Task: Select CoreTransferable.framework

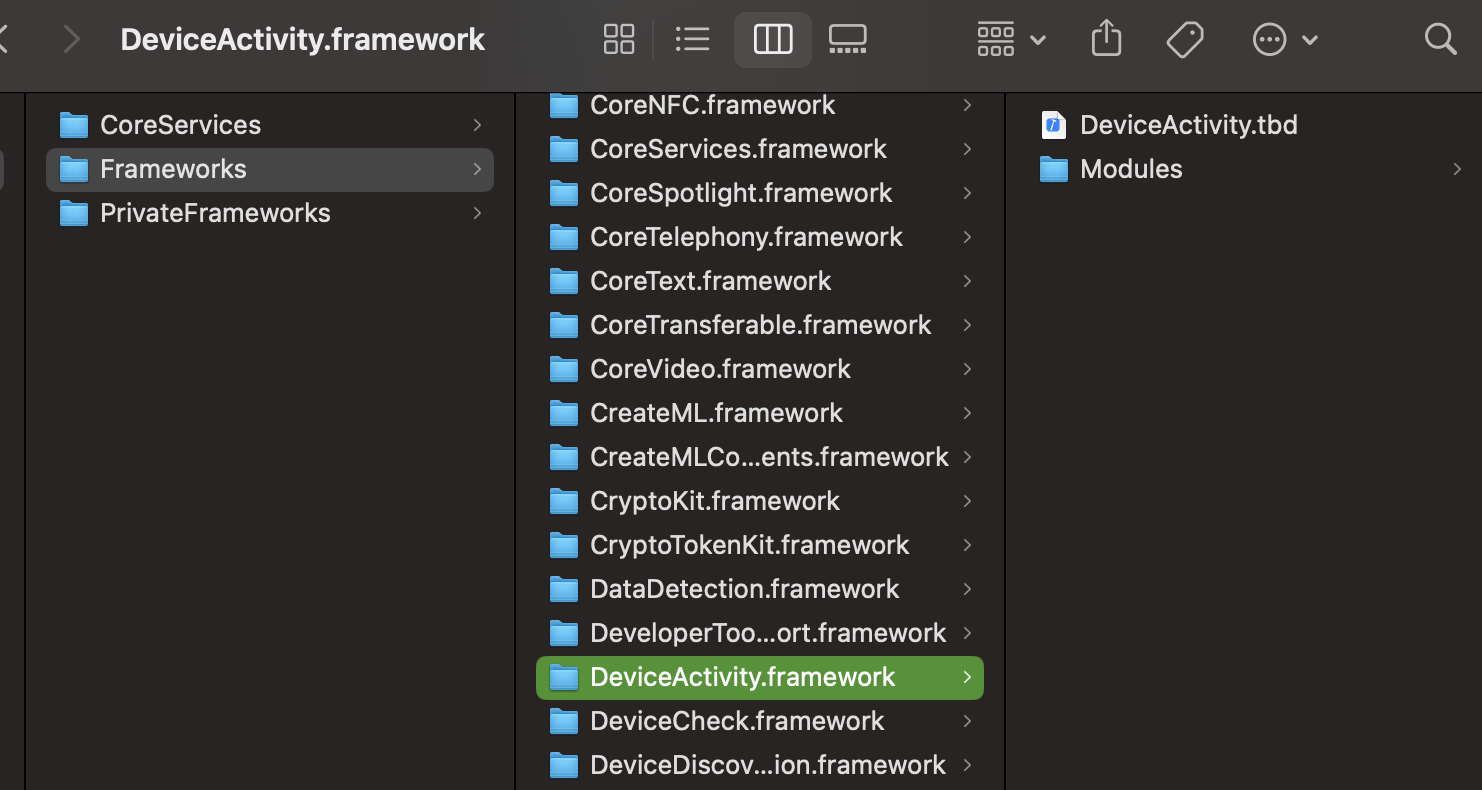Action: [760, 325]
